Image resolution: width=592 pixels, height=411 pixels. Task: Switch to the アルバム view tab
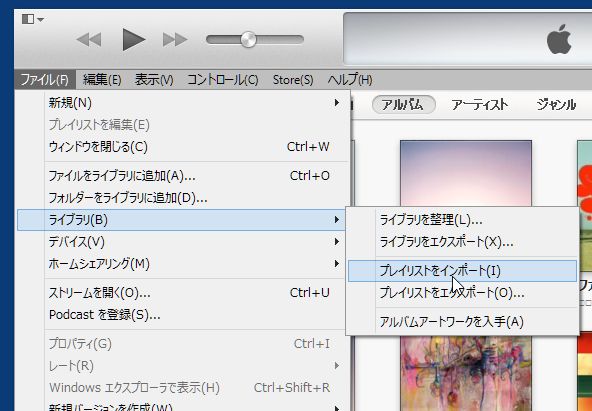click(403, 105)
